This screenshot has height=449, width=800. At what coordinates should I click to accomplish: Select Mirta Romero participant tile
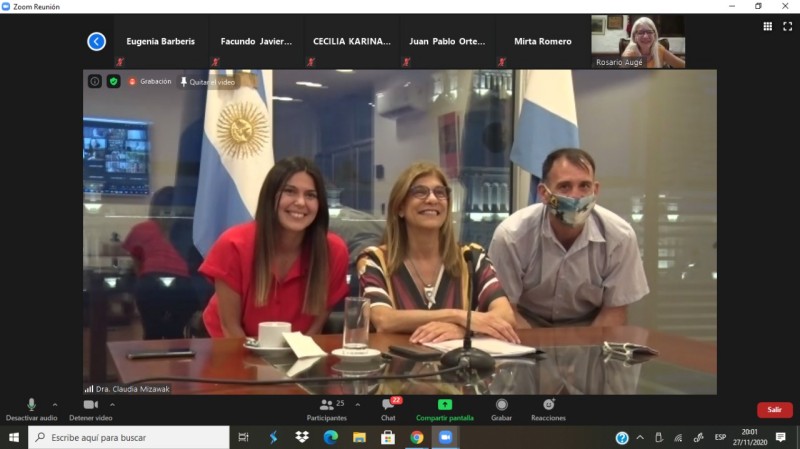pos(543,41)
